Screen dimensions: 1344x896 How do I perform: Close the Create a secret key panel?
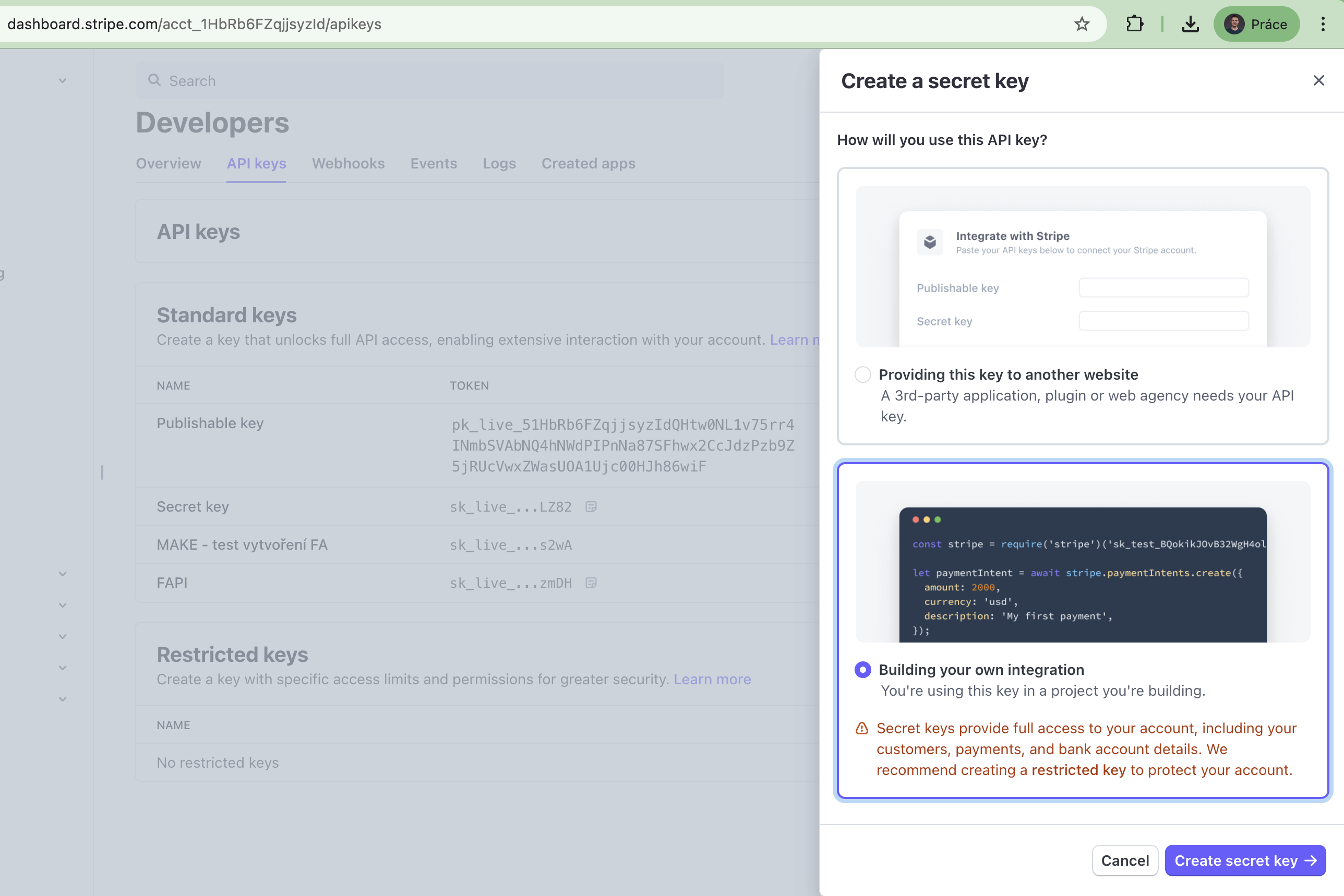(x=1318, y=80)
